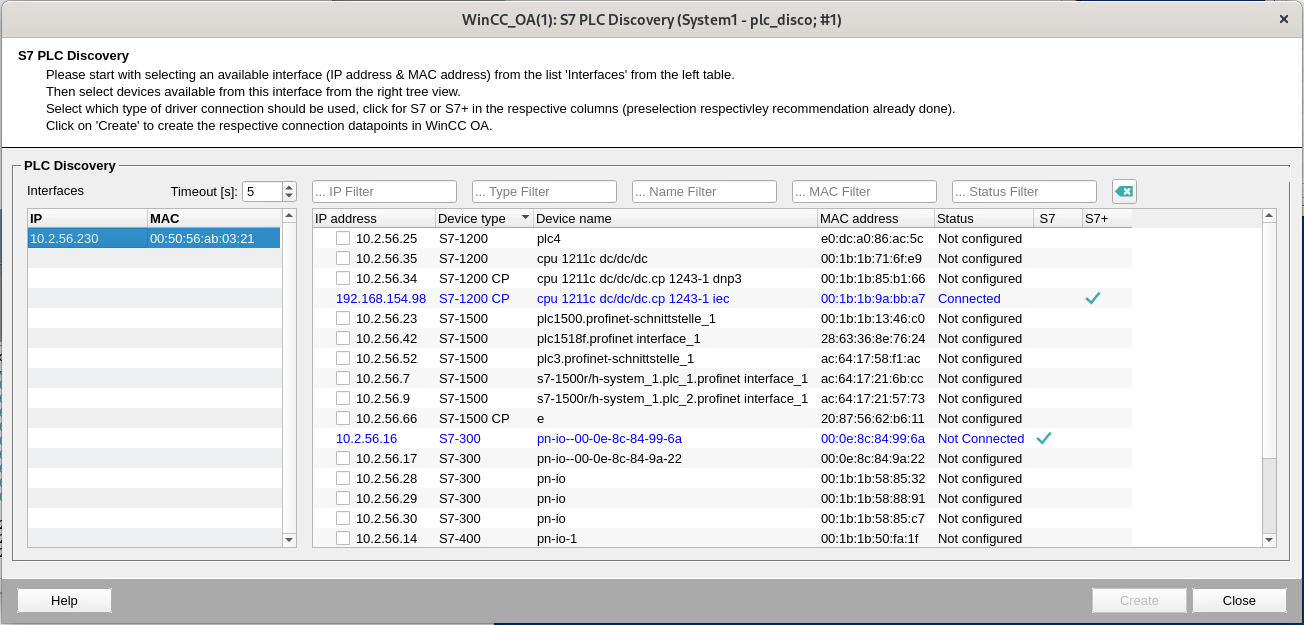Enable the checkbox for 10.2.56.14 S7-400
The height and width of the screenshot is (625, 1304).
343,538
